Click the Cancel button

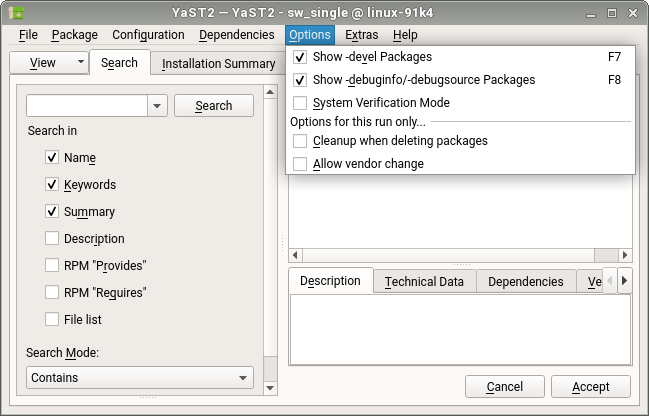click(504, 387)
